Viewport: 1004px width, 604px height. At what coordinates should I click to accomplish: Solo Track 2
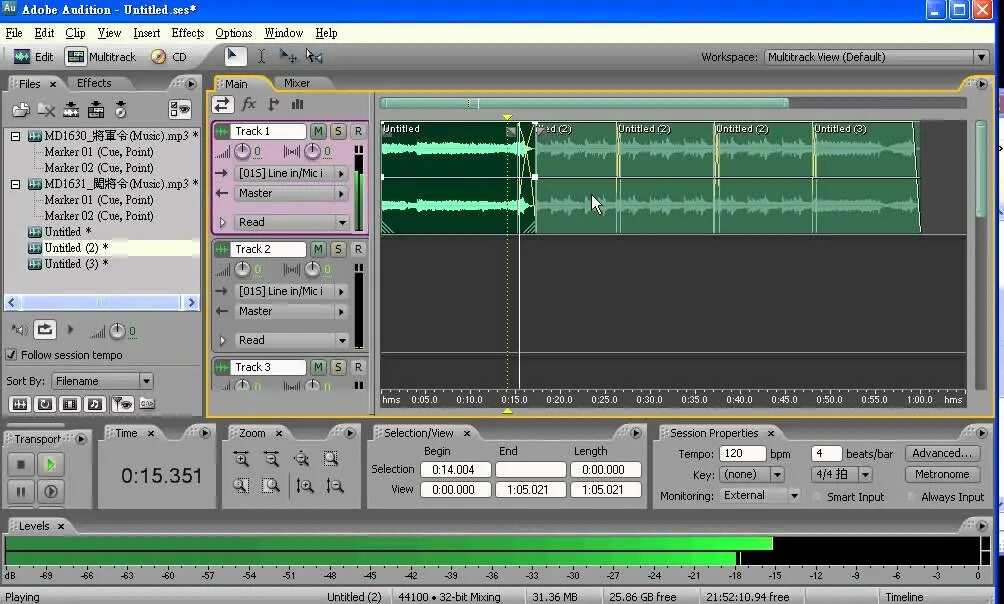338,249
